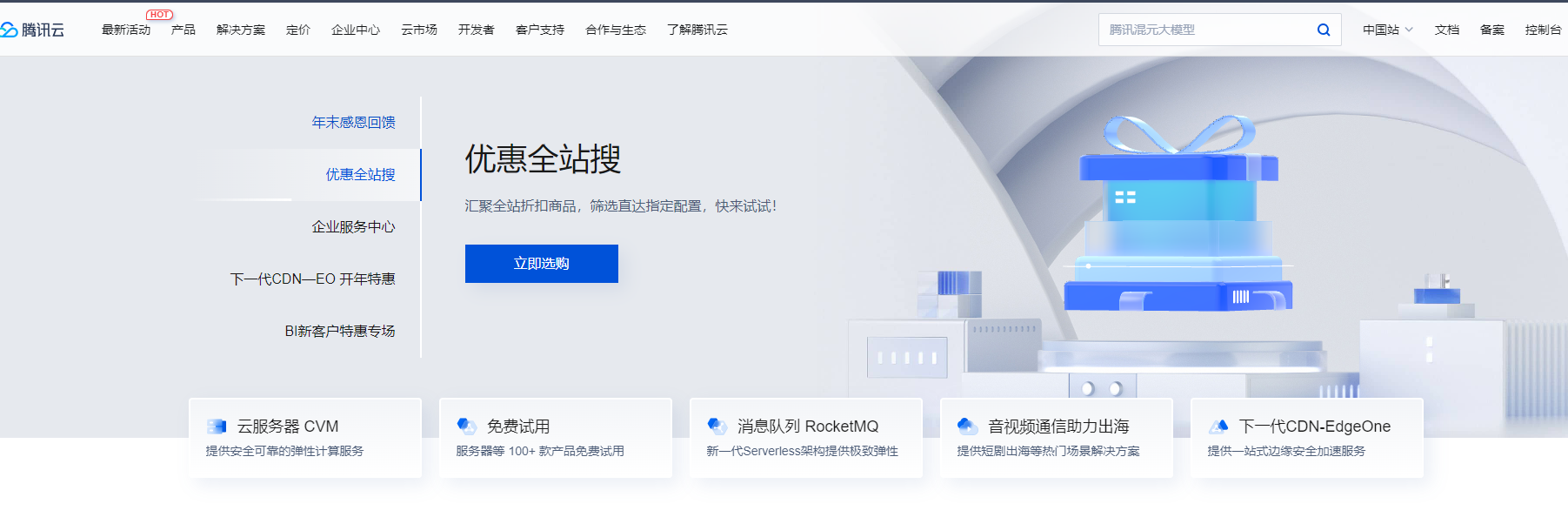Viewport: 1568px width, 524px height.
Task: Open the 消息队列 RocketMQ card title
Action: click(808, 427)
